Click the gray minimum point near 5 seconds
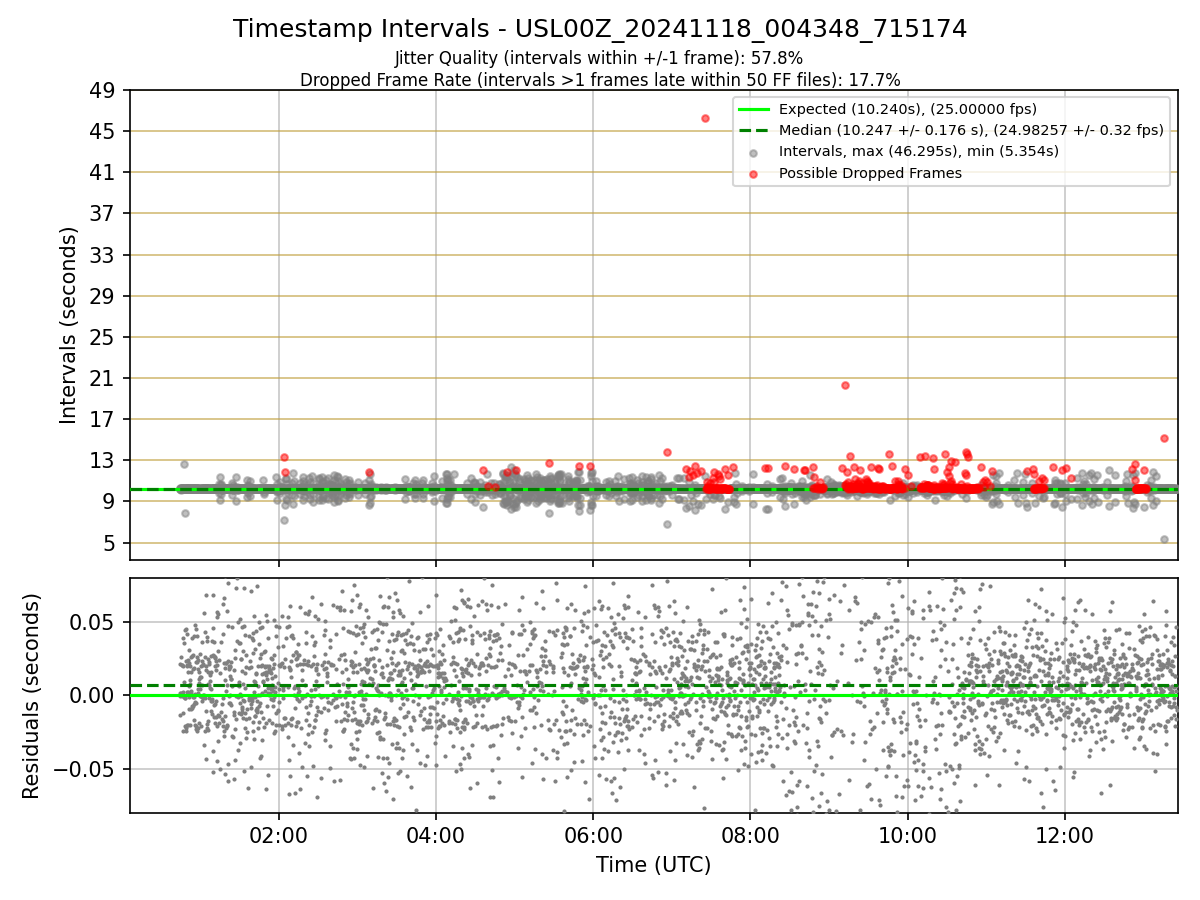 tap(1164, 539)
